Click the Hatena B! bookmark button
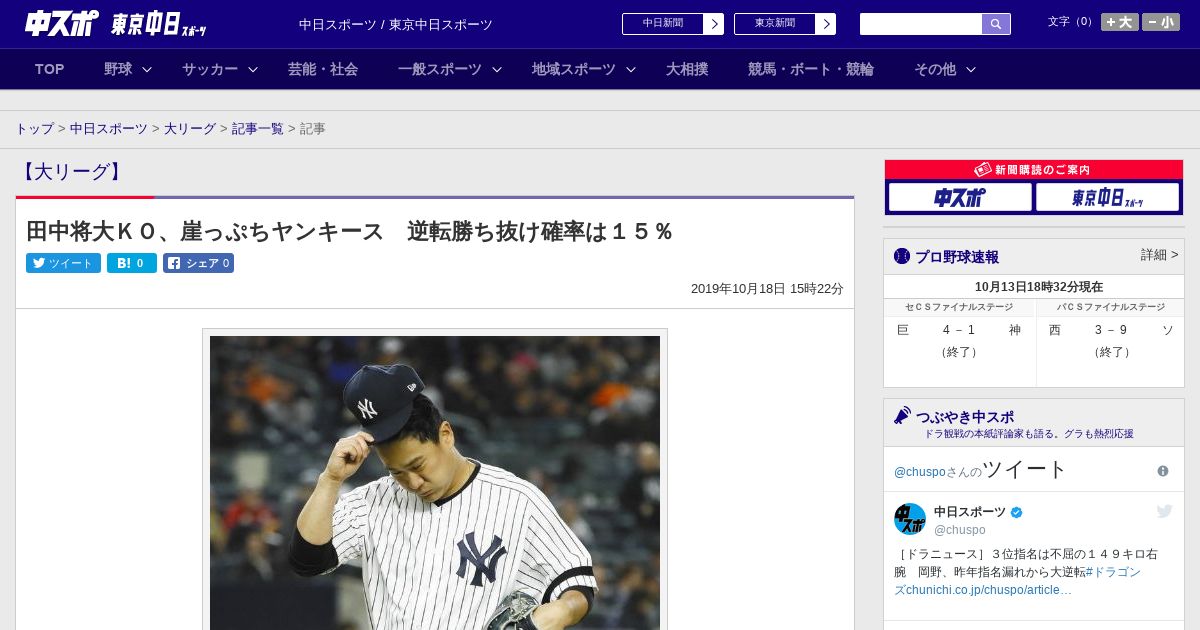The height and width of the screenshot is (630, 1200). (x=132, y=263)
